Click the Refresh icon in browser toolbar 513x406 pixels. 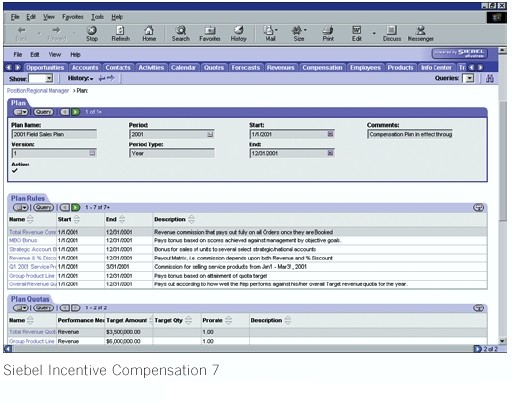pos(120,30)
